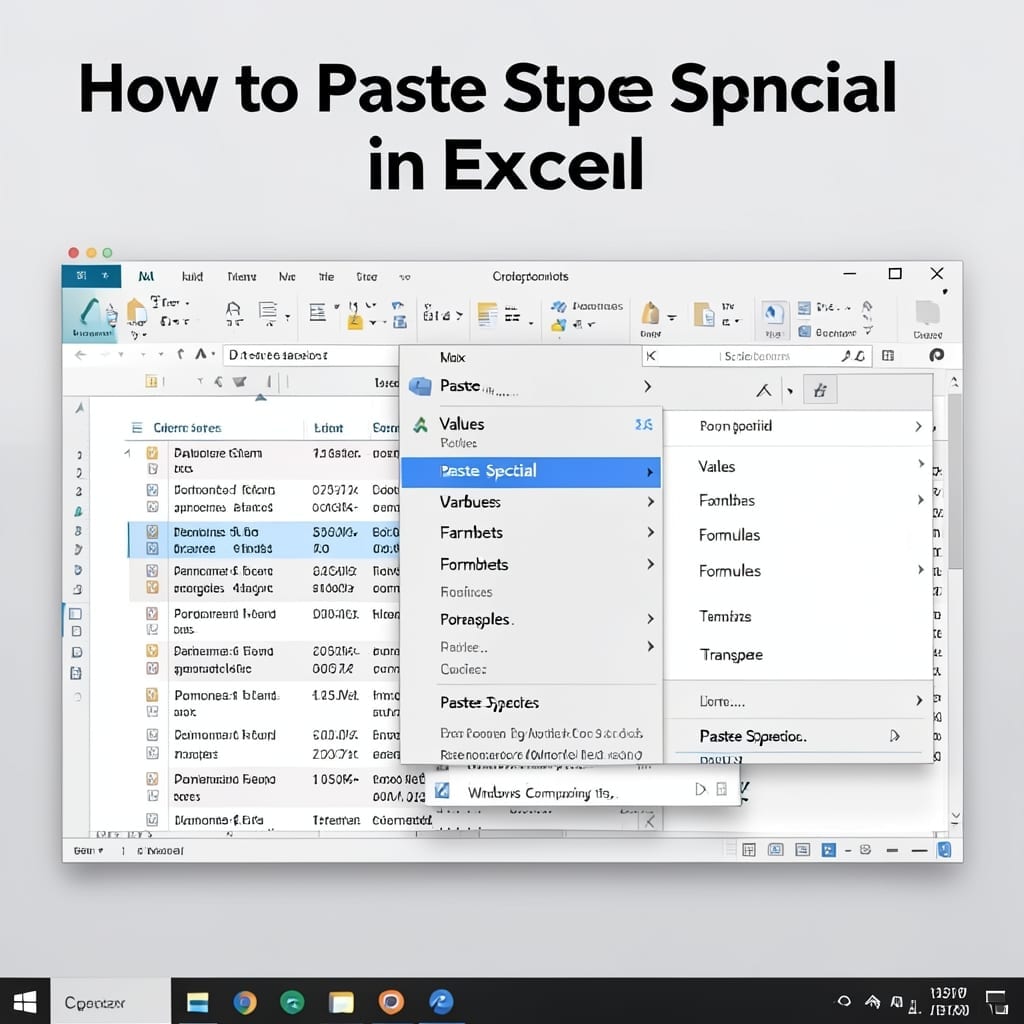This screenshot has height=1024, width=1024.
Task: Click Pastee Sppedioc. in the right submenu
Action: 753,737
